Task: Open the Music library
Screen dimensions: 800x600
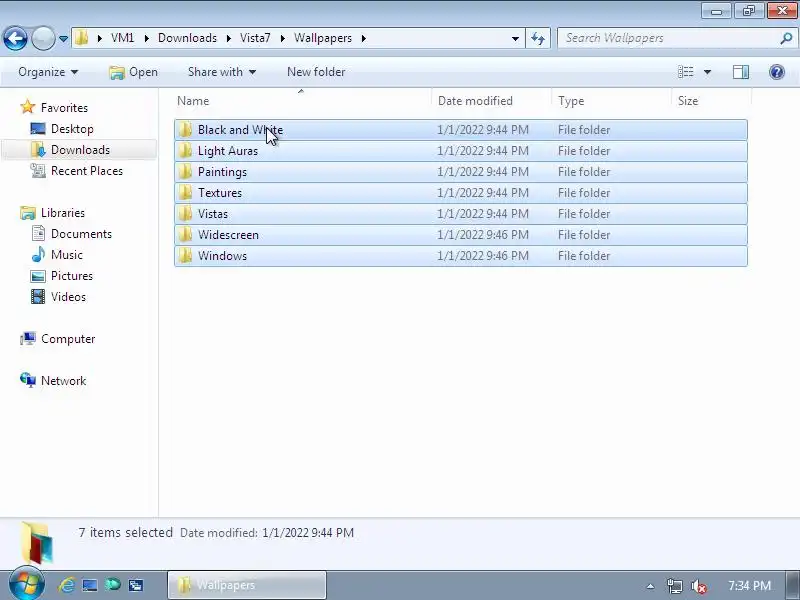Action: tap(66, 255)
